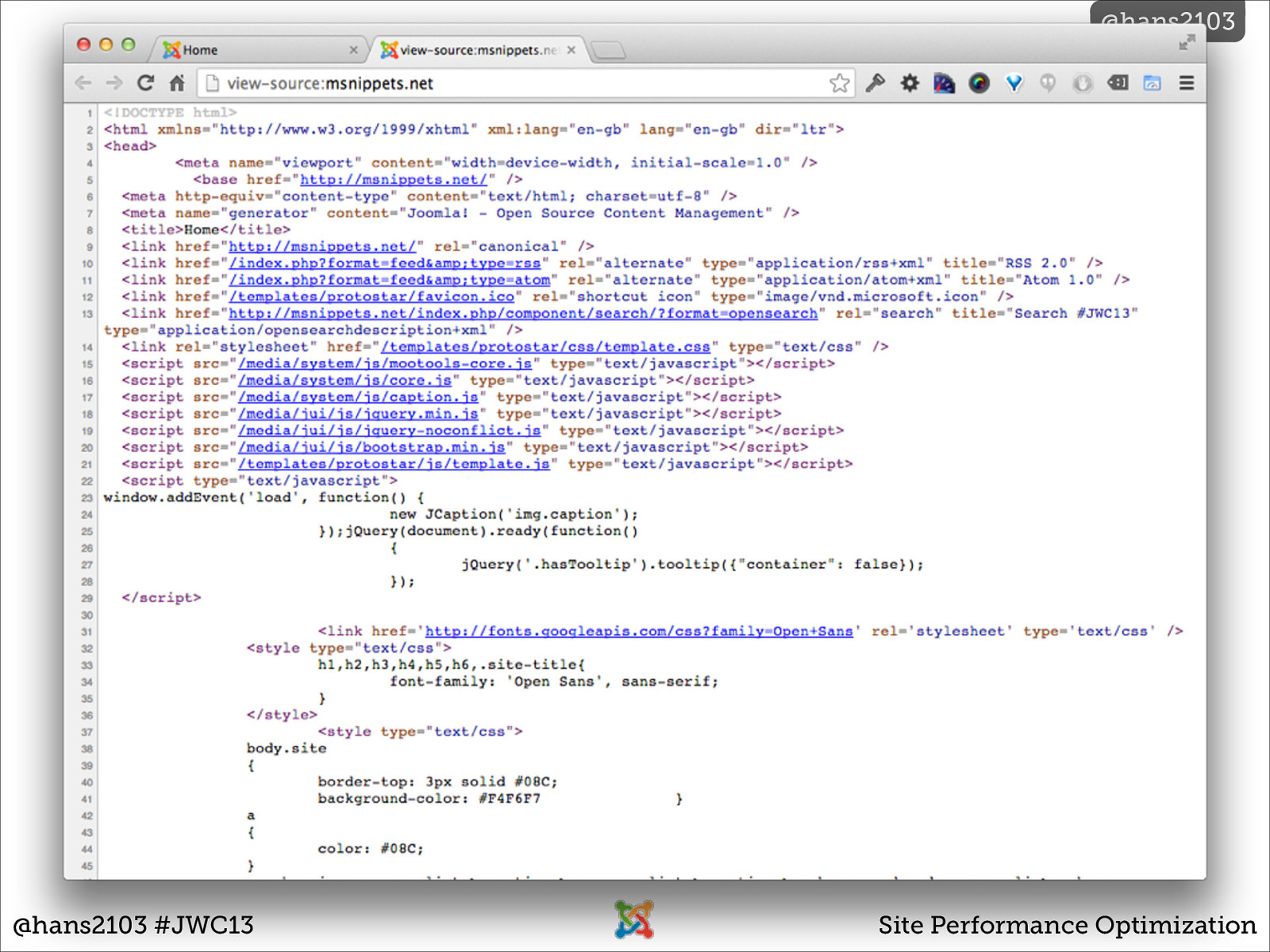This screenshot has width=1270, height=952.
Task: Select the <!DOCTYPE html> line
Action: pyautogui.click(x=170, y=113)
